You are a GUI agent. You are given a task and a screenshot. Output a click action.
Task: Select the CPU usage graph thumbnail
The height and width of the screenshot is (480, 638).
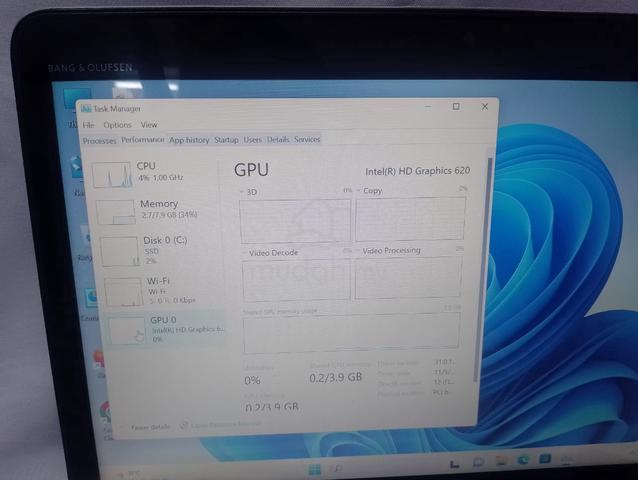[112, 175]
